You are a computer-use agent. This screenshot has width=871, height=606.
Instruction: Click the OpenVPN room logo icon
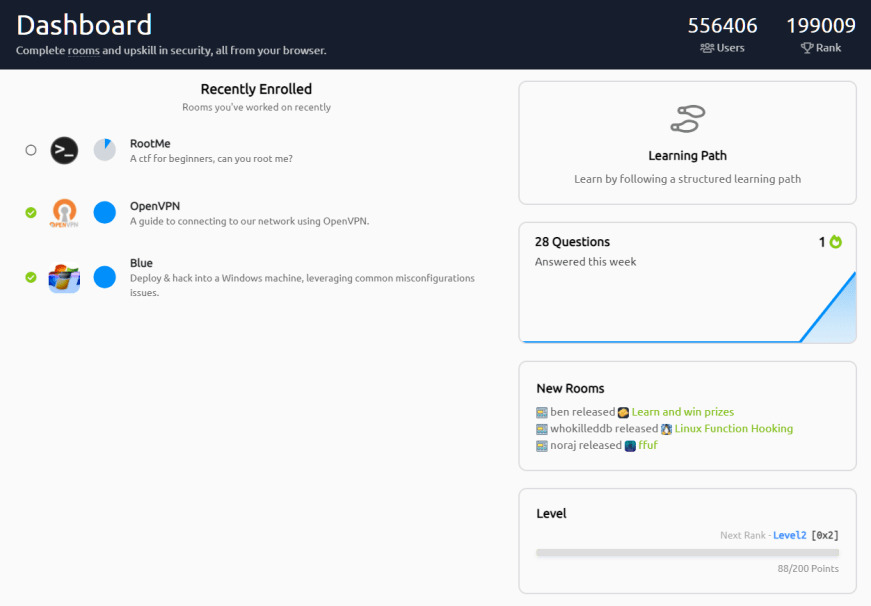(x=64, y=213)
